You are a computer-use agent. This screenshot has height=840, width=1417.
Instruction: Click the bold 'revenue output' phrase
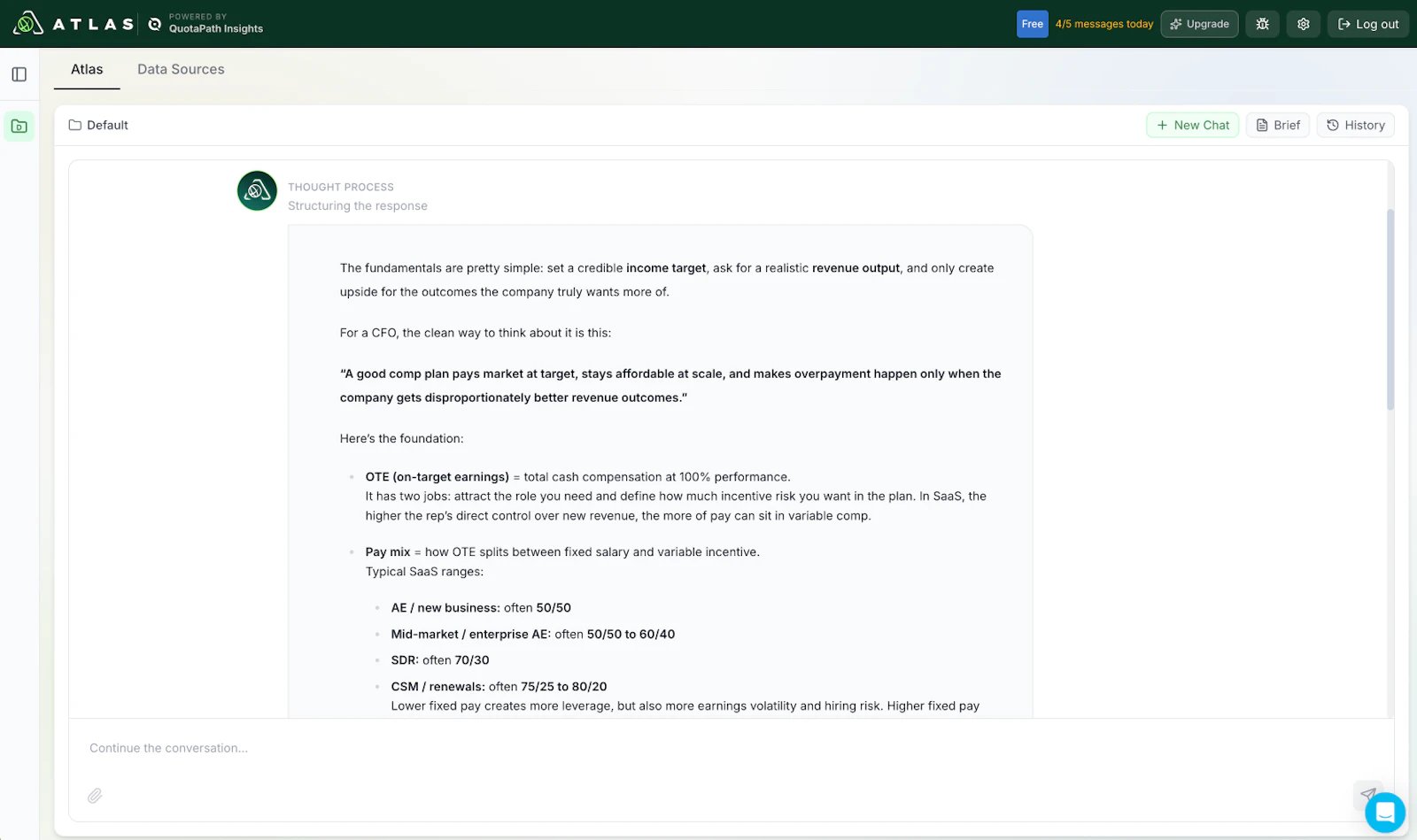[x=856, y=268]
